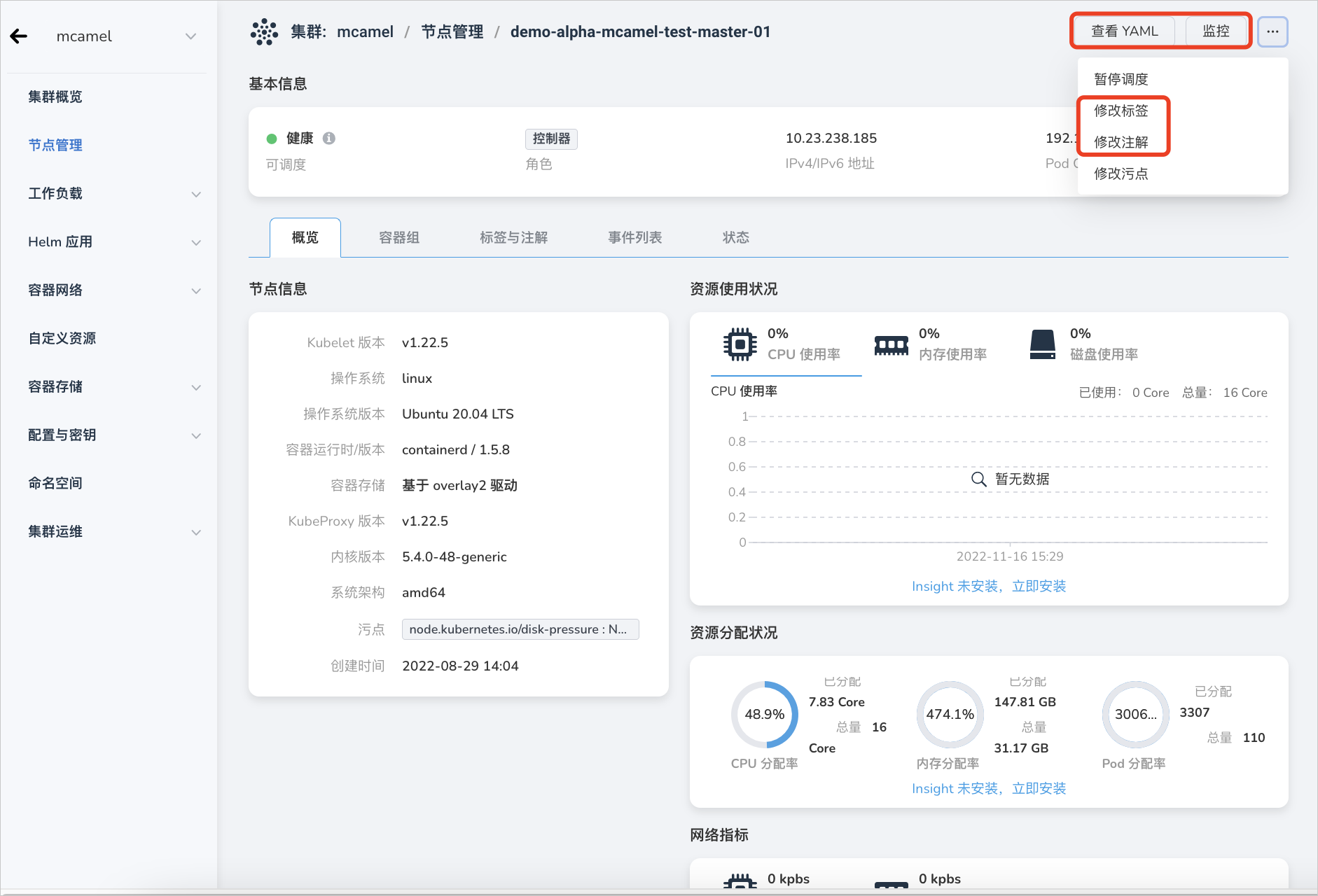Screen dimensions: 1318x896
Task: Click the 节点管理 breadcrumb link
Action: tap(452, 32)
